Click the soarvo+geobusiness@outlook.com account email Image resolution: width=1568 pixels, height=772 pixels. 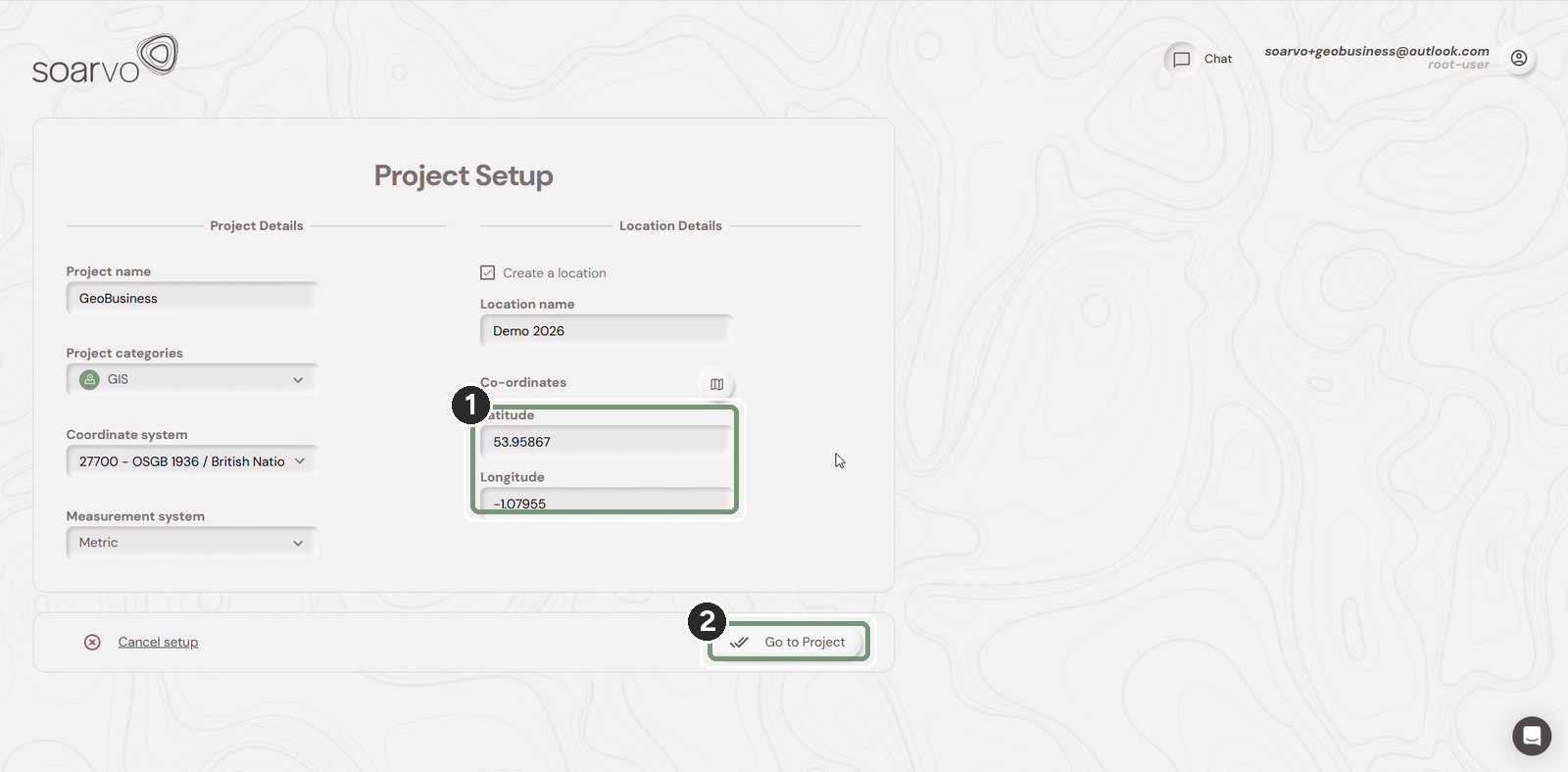pos(1377,51)
